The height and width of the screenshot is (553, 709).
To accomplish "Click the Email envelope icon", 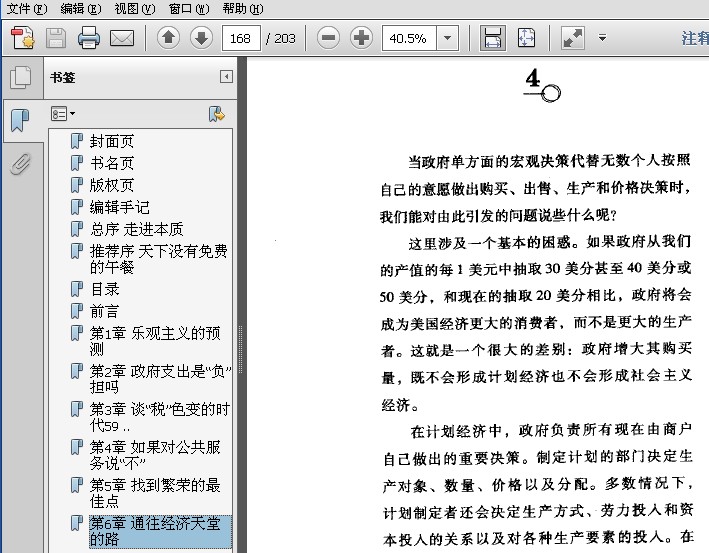I will coord(121,39).
